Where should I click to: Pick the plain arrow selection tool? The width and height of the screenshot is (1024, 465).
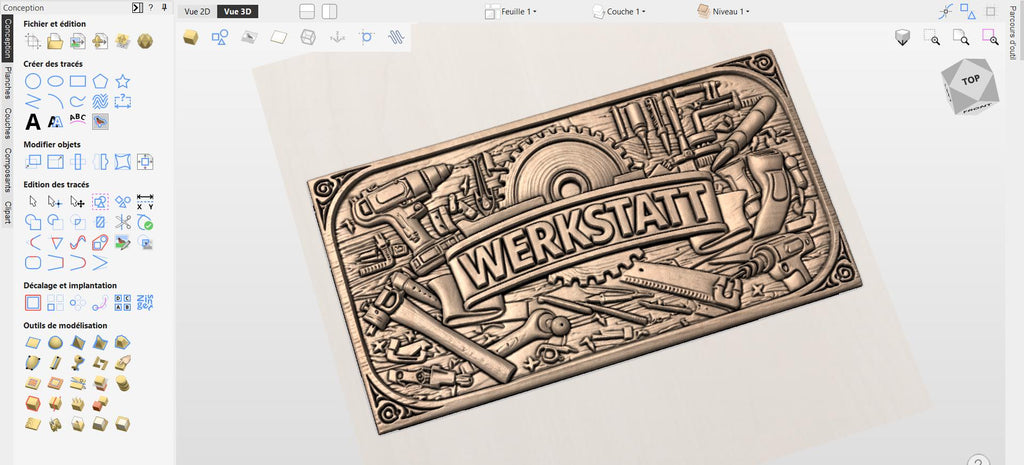click(x=33, y=202)
